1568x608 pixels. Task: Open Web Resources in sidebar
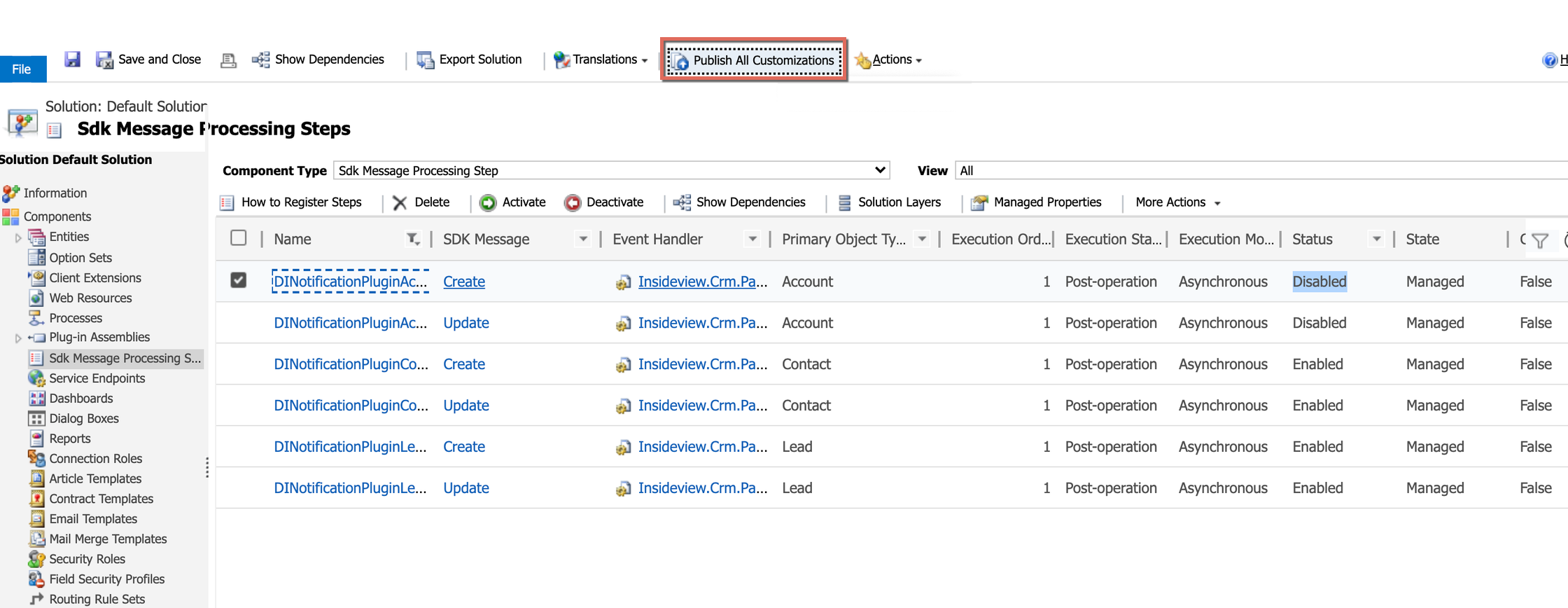[90, 298]
